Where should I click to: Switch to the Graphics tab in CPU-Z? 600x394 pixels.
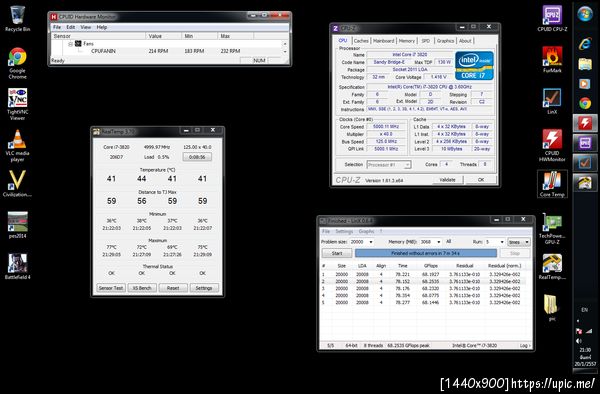click(x=445, y=41)
